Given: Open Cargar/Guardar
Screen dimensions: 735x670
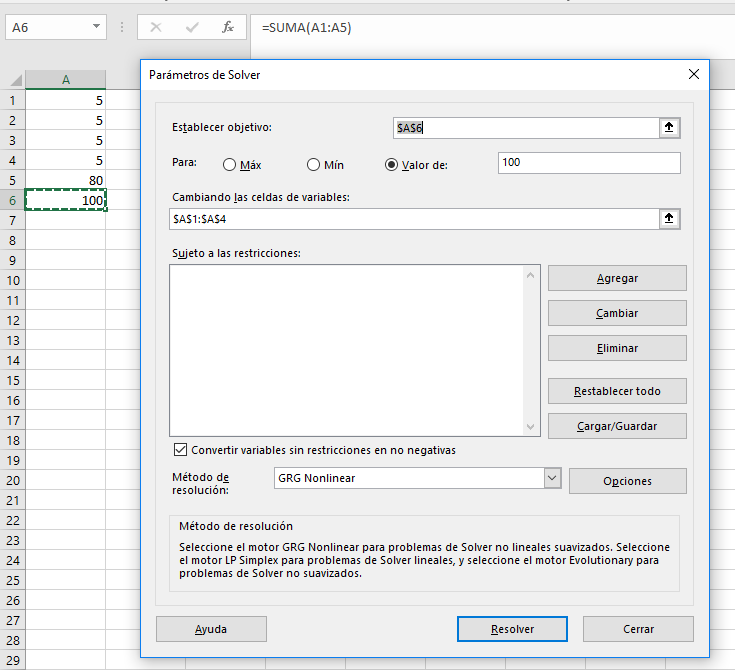Looking at the screenshot, I should 617,426.
